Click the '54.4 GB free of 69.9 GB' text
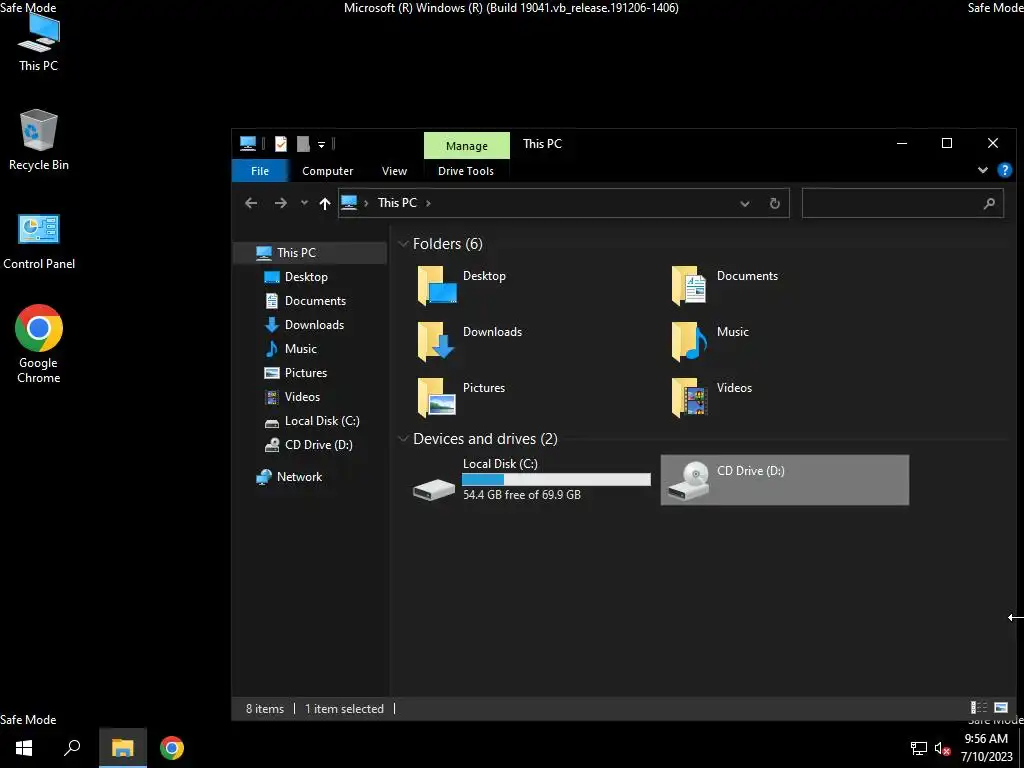Image resolution: width=1024 pixels, height=768 pixels. [x=522, y=495]
